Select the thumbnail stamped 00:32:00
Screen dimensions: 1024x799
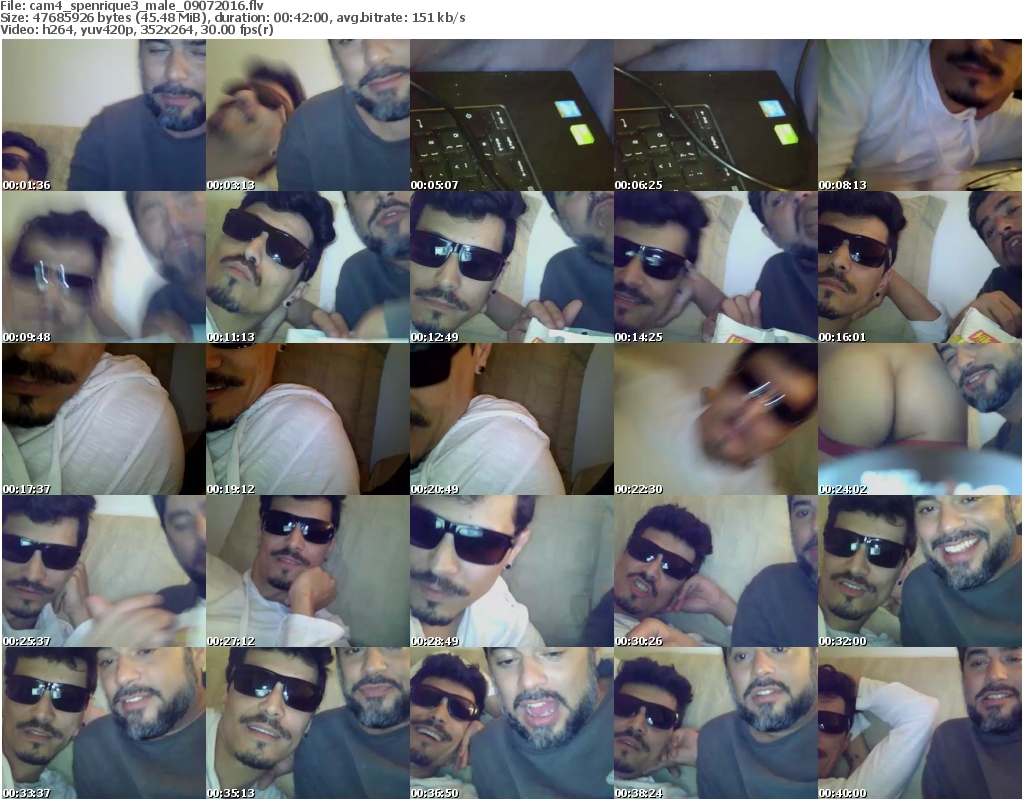tap(920, 571)
